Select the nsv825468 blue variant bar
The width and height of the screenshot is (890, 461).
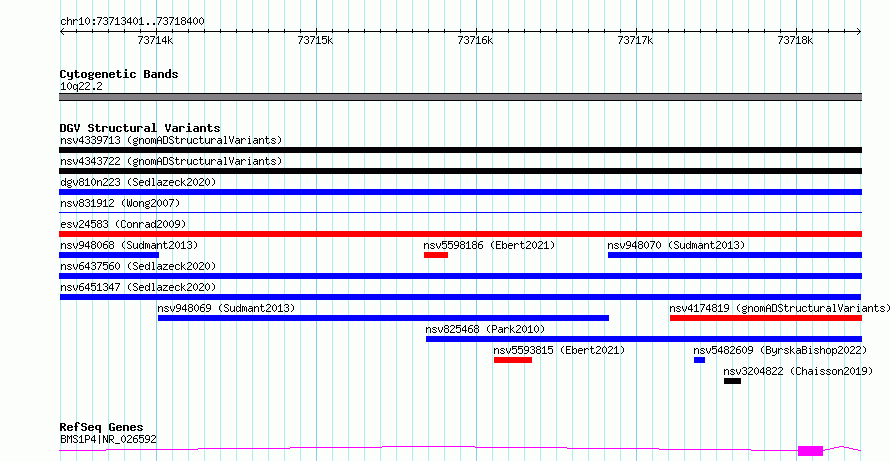coord(644,339)
